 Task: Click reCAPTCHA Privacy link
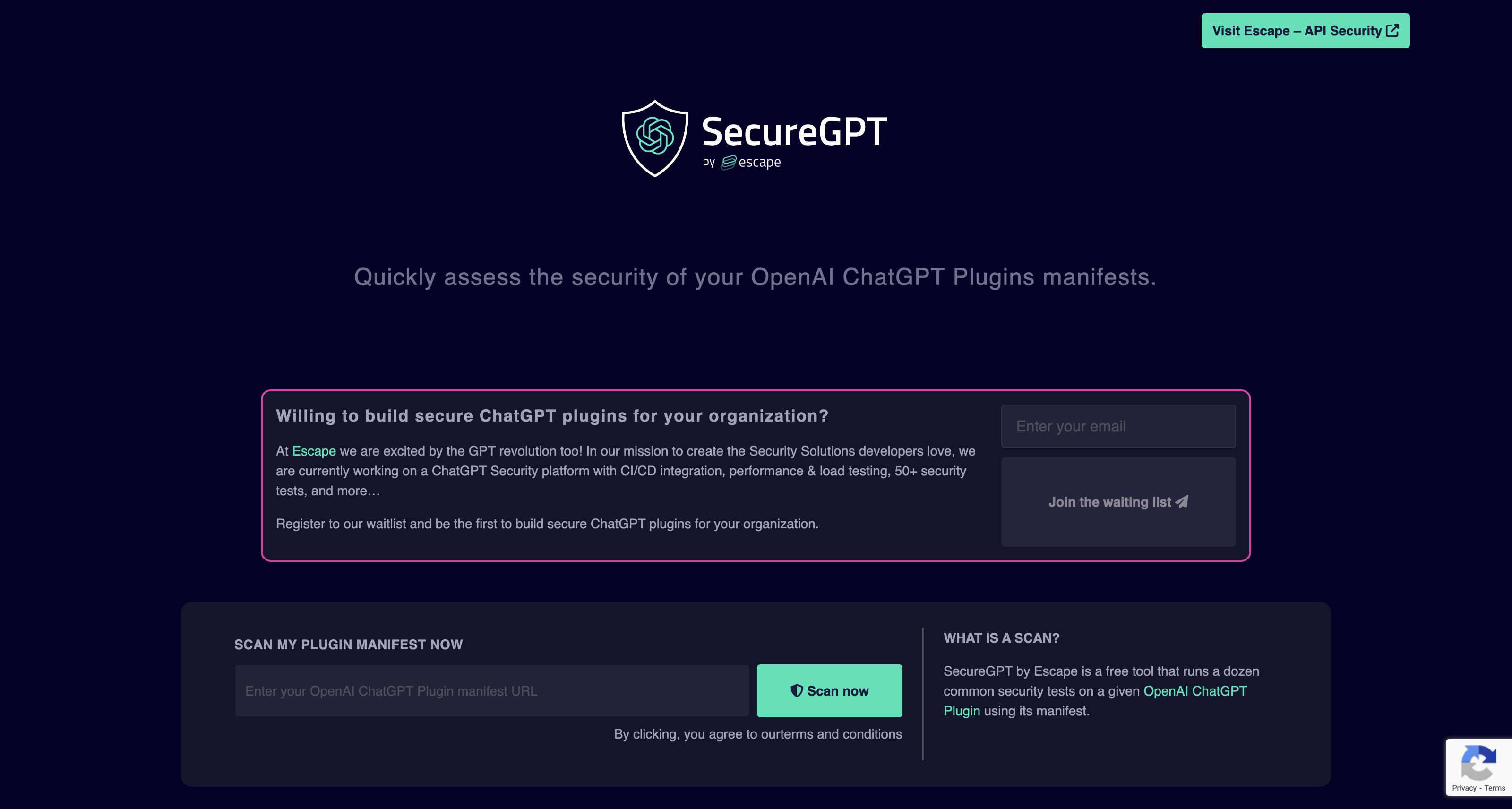tap(1464, 788)
